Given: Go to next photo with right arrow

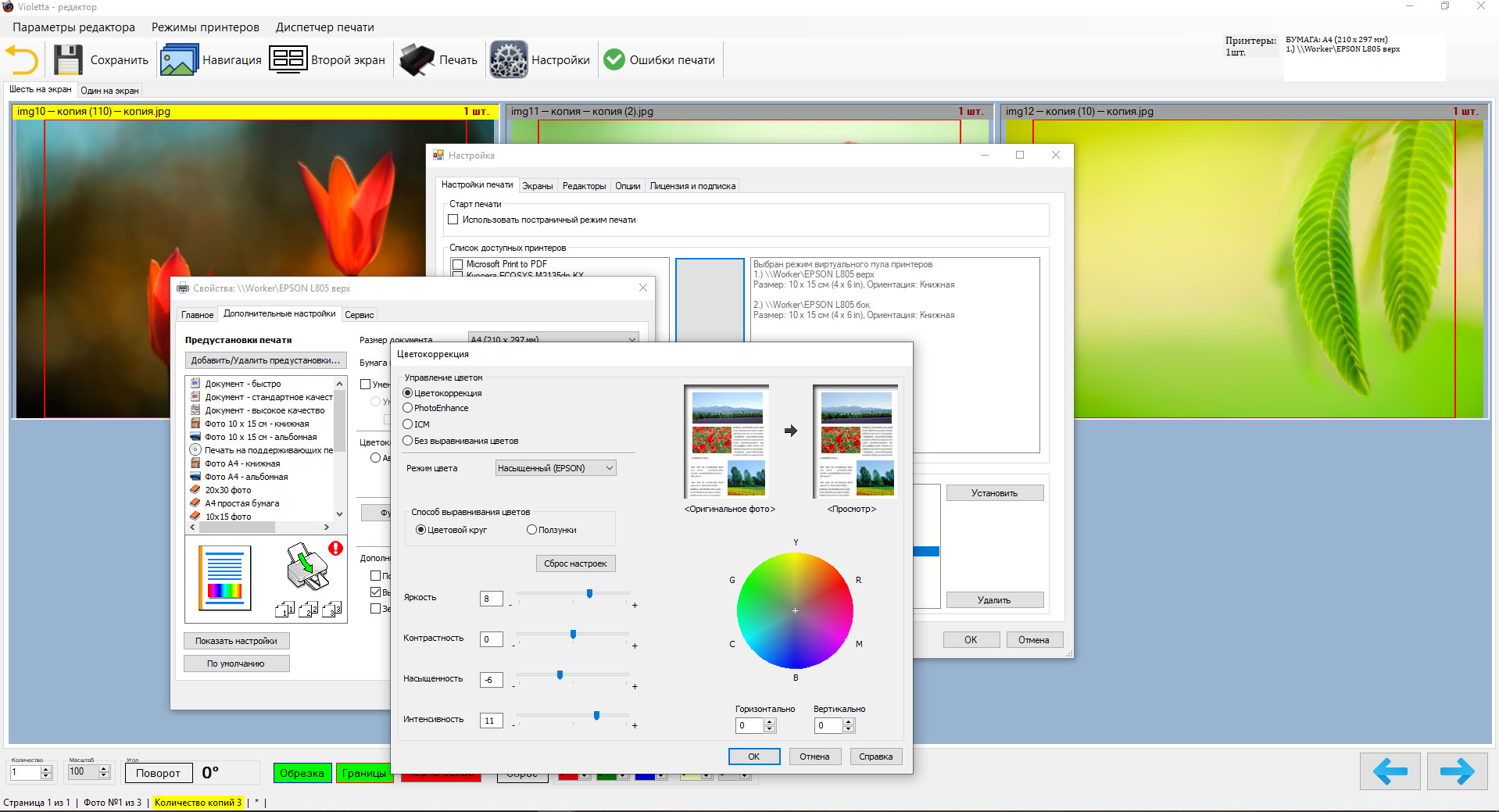Looking at the screenshot, I should click(1456, 772).
